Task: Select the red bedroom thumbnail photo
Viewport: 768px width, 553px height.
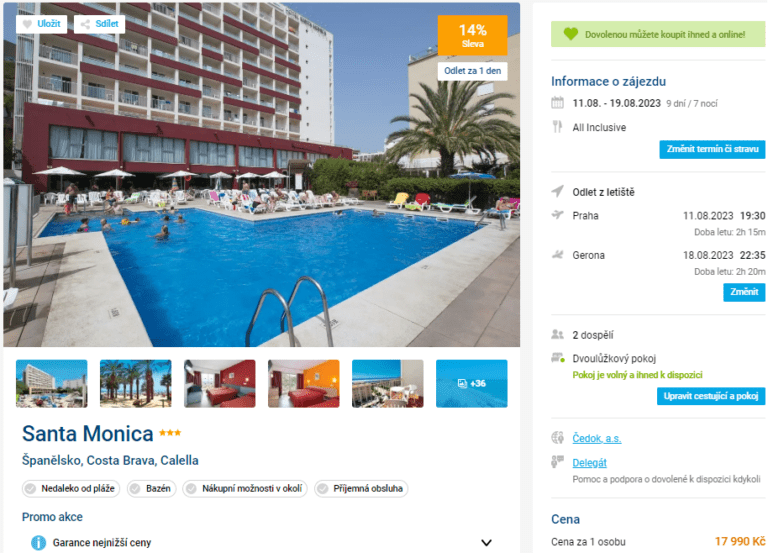Action: pos(219,384)
